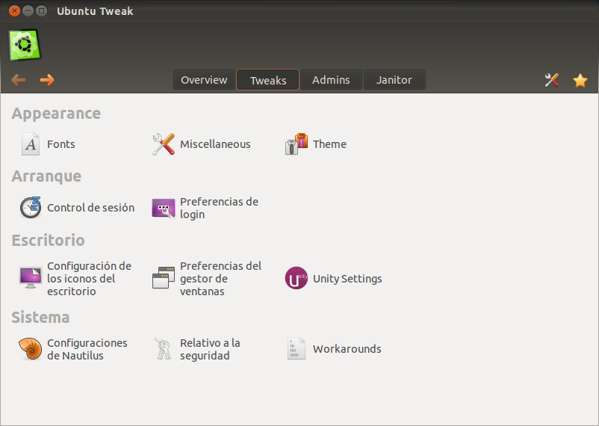Open the Relativo a la seguridad keys icon
This screenshot has height=426, width=599.
tap(164, 348)
